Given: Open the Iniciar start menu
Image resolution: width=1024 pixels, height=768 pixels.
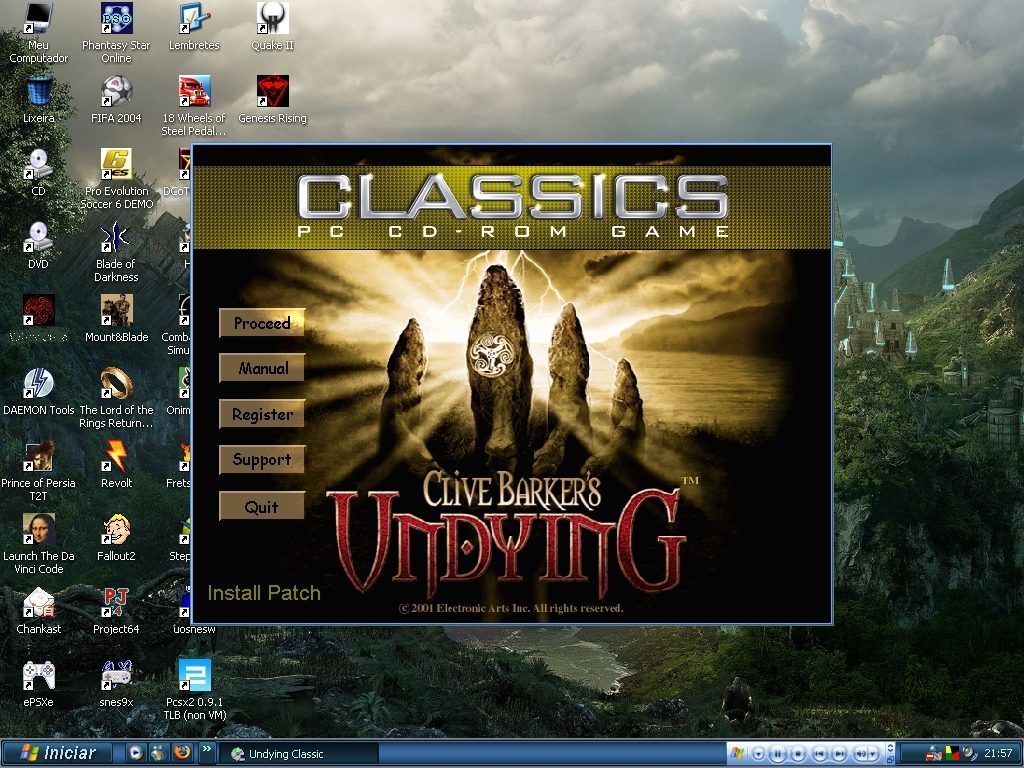Looking at the screenshot, I should pos(59,753).
